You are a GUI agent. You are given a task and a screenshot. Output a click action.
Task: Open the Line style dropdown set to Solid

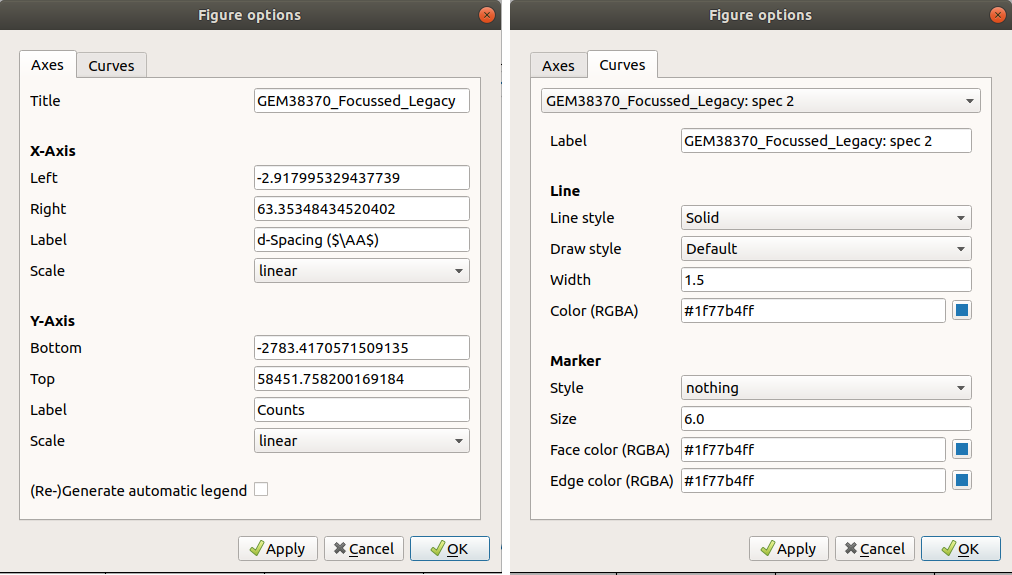click(x=825, y=218)
